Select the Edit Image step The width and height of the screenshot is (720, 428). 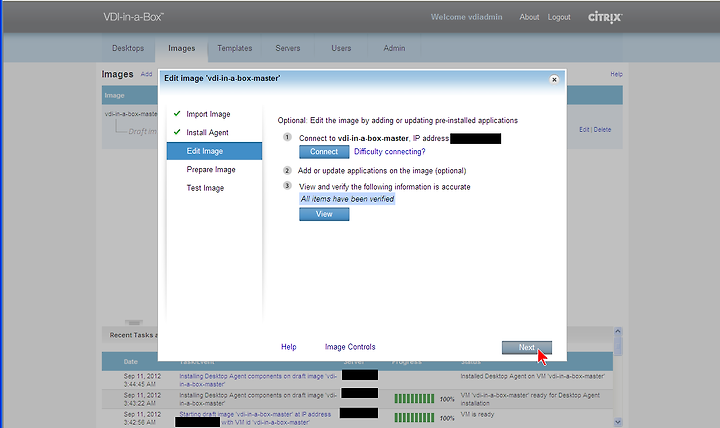tap(214, 151)
